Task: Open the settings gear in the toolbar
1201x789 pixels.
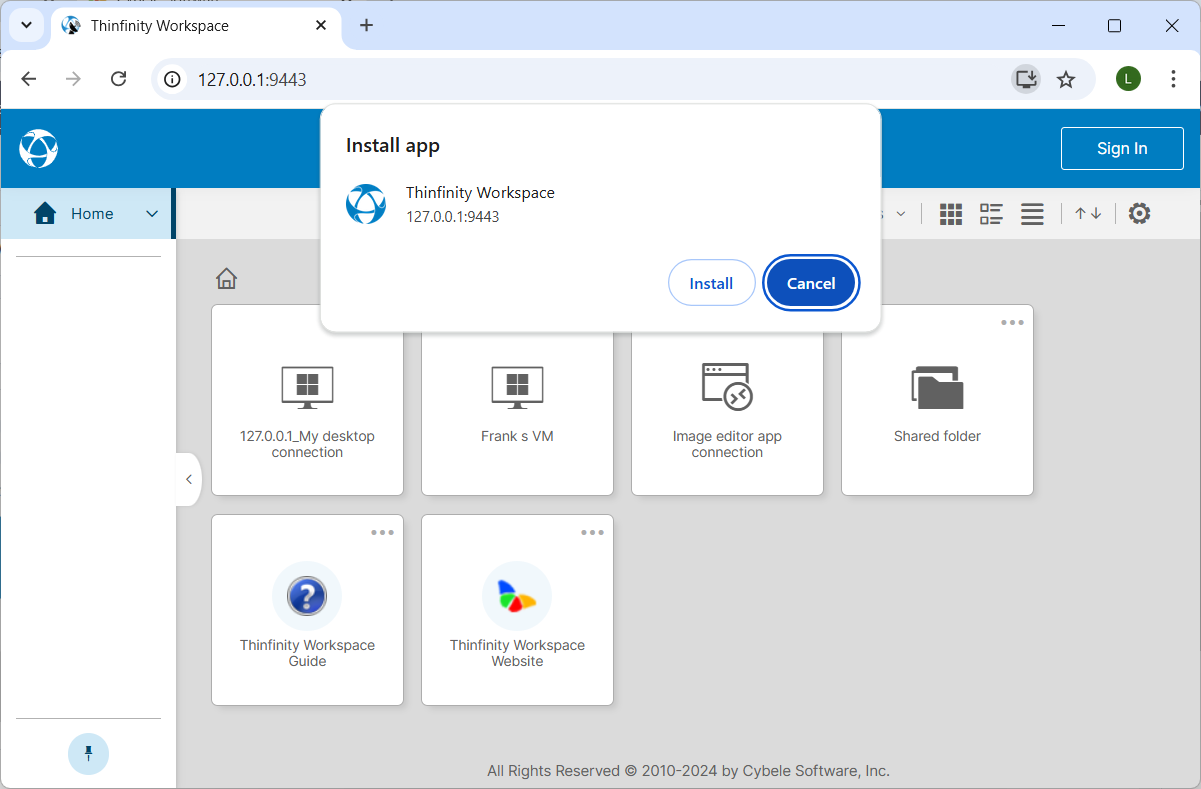Action: tap(1139, 214)
